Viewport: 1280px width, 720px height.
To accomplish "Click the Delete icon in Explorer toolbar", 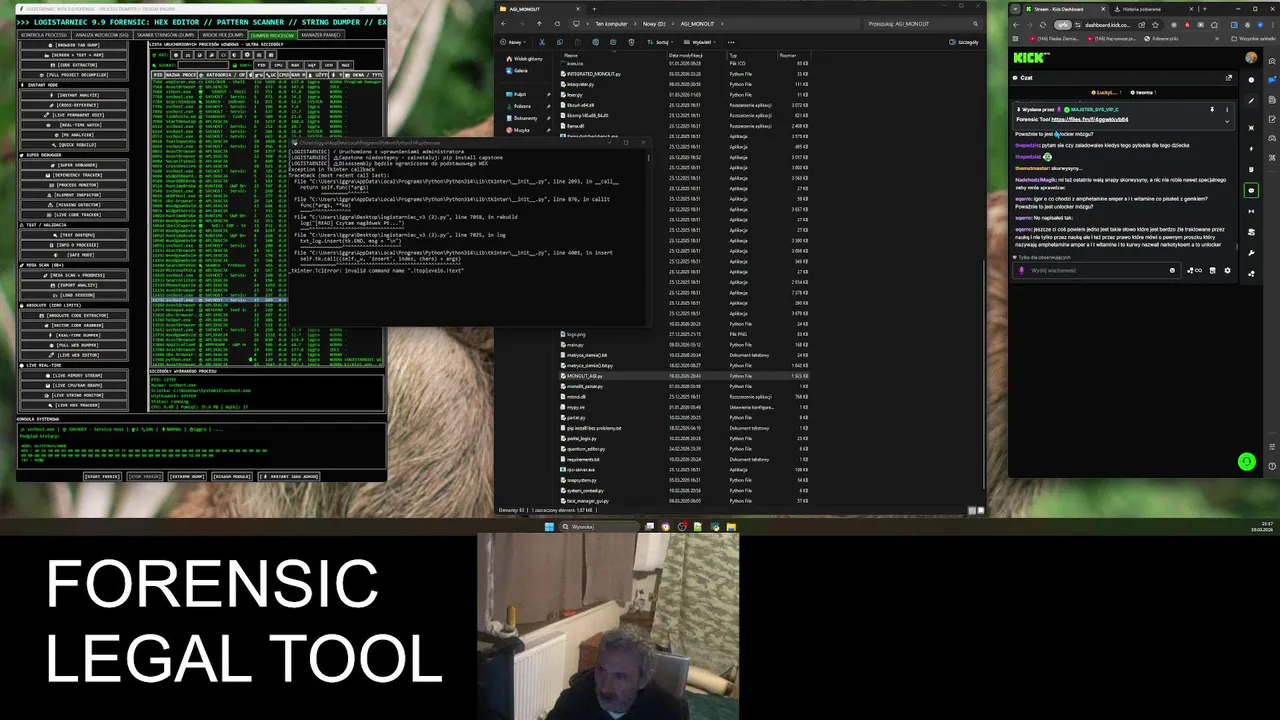I will [632, 42].
